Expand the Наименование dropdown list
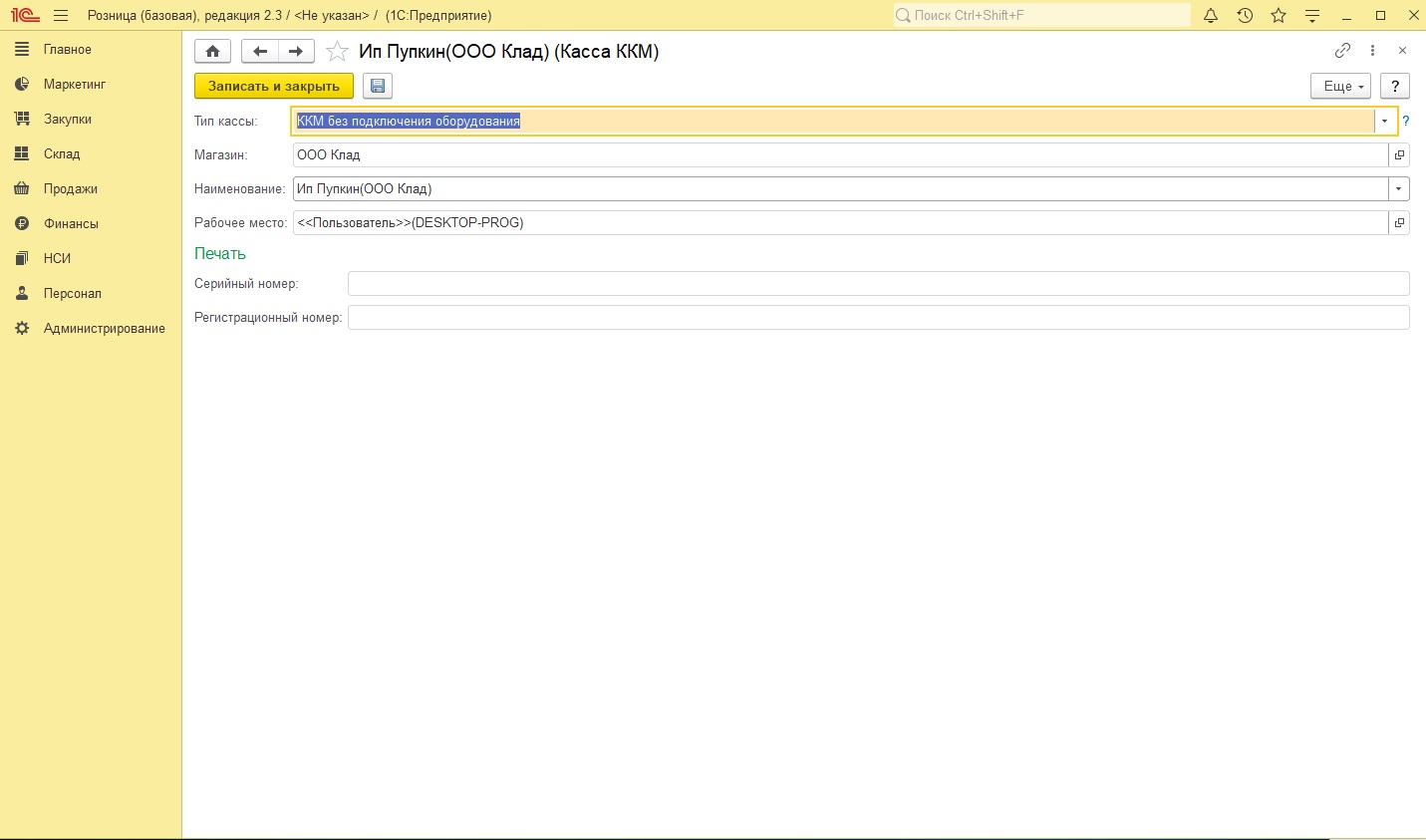The height and width of the screenshot is (840, 1426). (x=1399, y=188)
